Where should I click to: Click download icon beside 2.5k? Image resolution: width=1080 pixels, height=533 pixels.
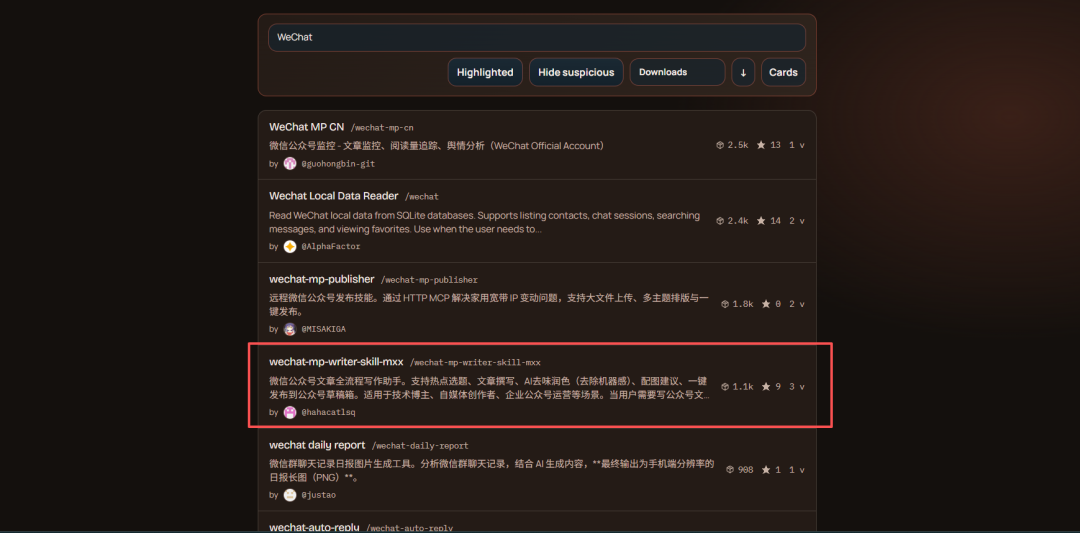click(720, 145)
